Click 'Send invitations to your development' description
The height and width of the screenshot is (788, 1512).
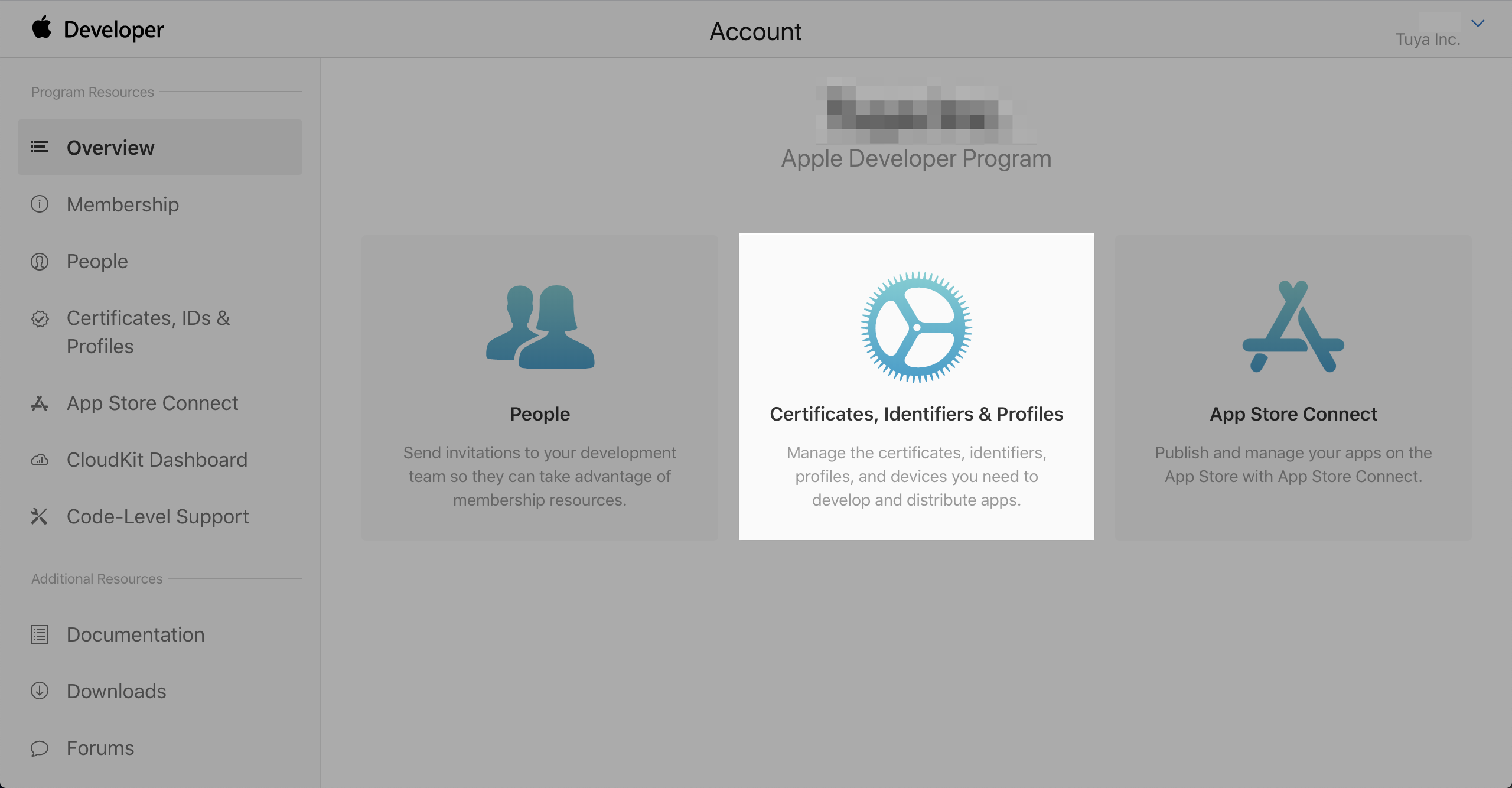pos(540,476)
